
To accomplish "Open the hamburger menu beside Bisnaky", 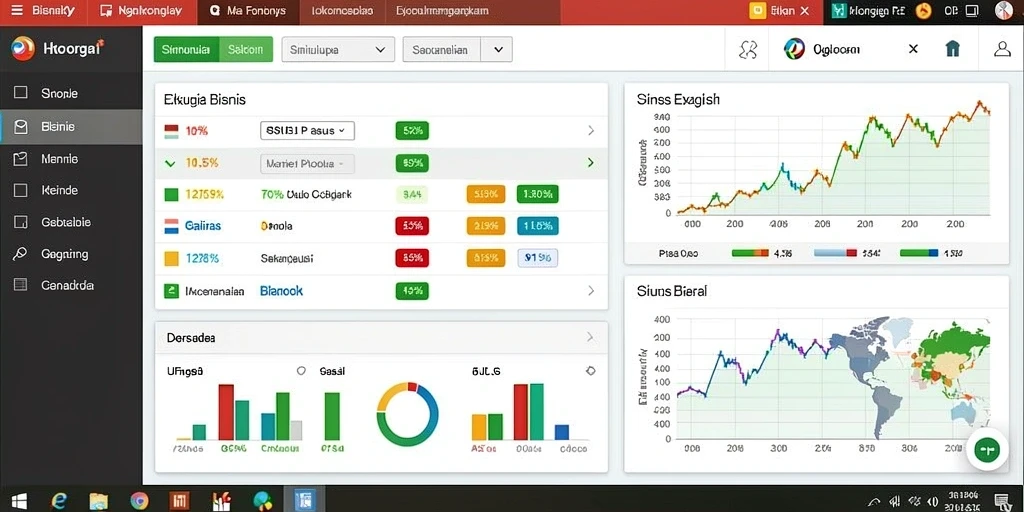I will pos(17,11).
